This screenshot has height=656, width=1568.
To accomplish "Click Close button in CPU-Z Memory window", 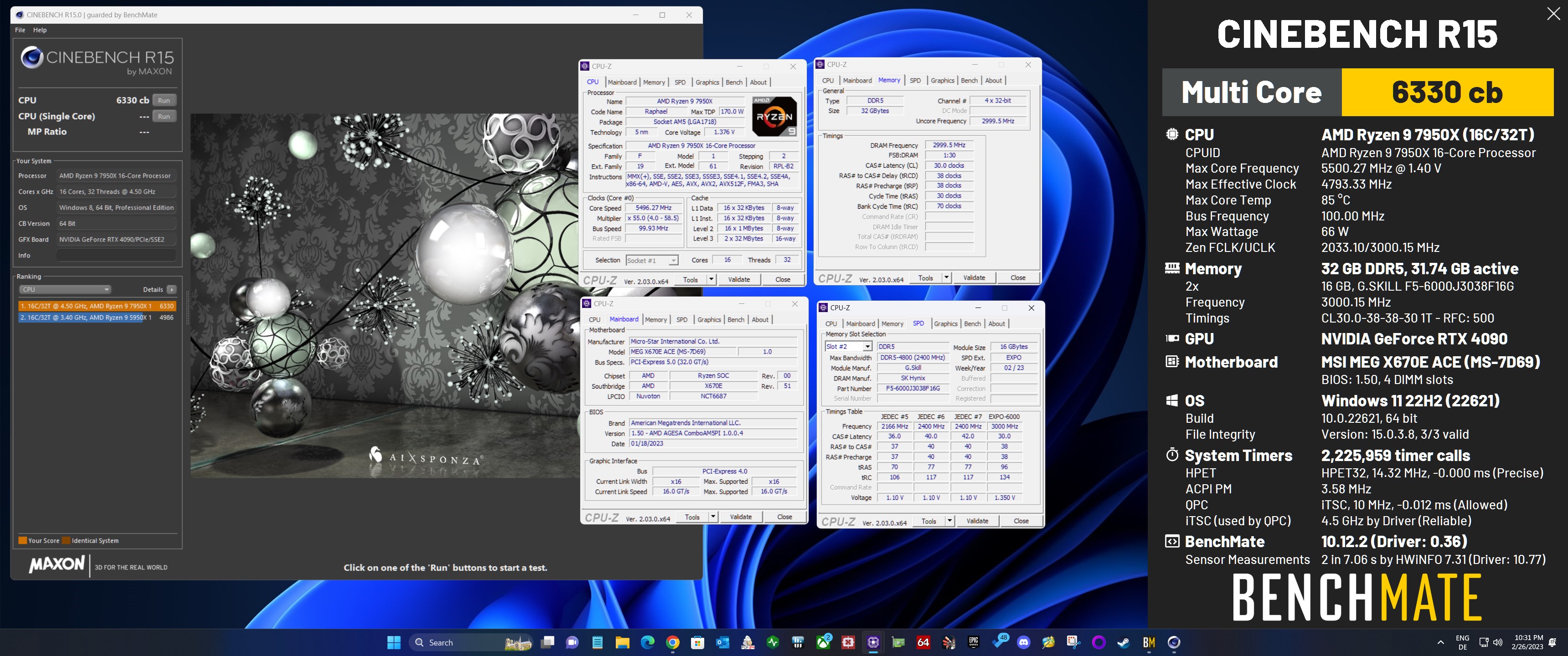I will (x=1018, y=277).
